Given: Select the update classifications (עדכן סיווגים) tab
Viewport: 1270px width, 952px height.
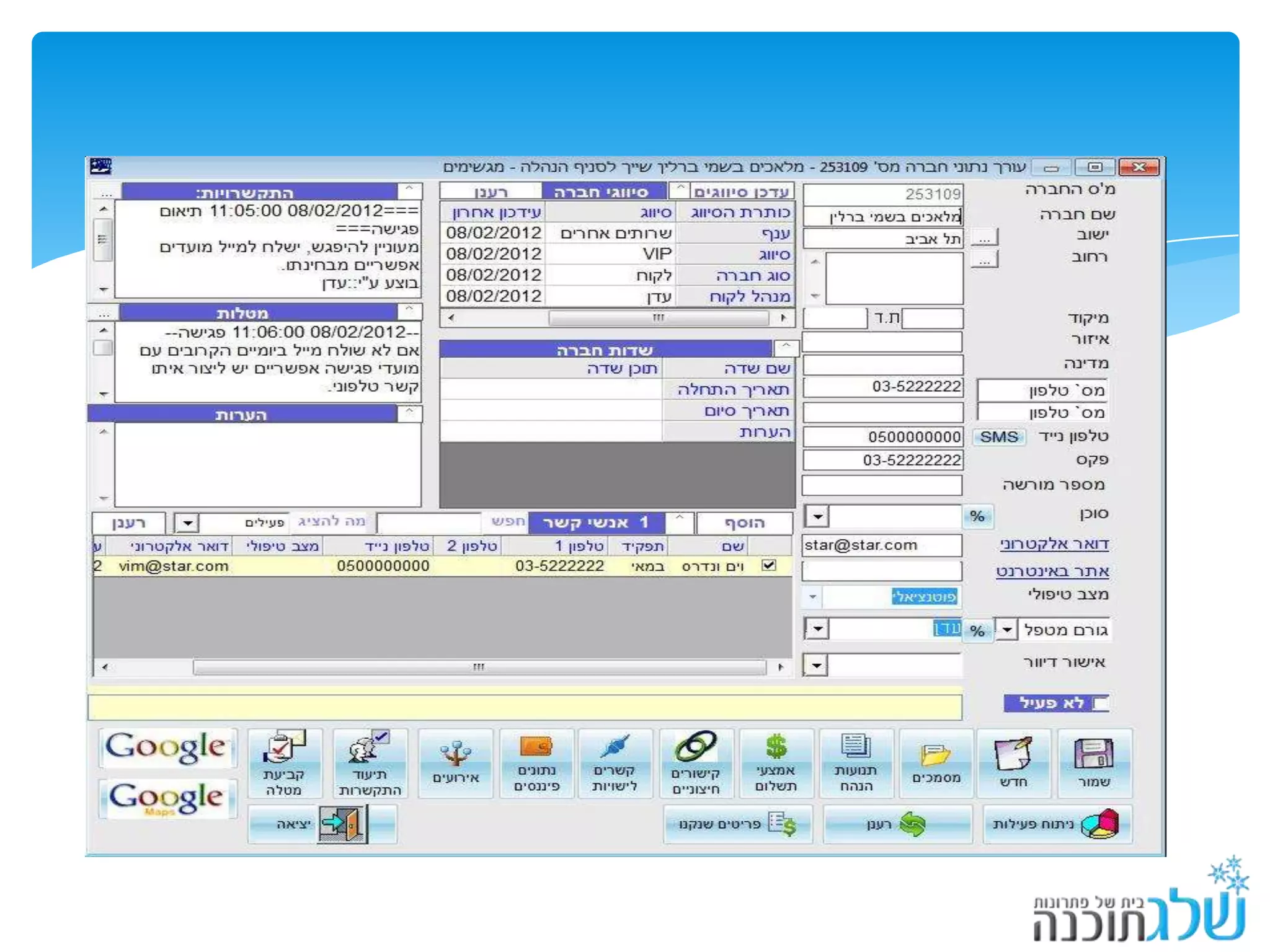Looking at the screenshot, I should pos(741,192).
